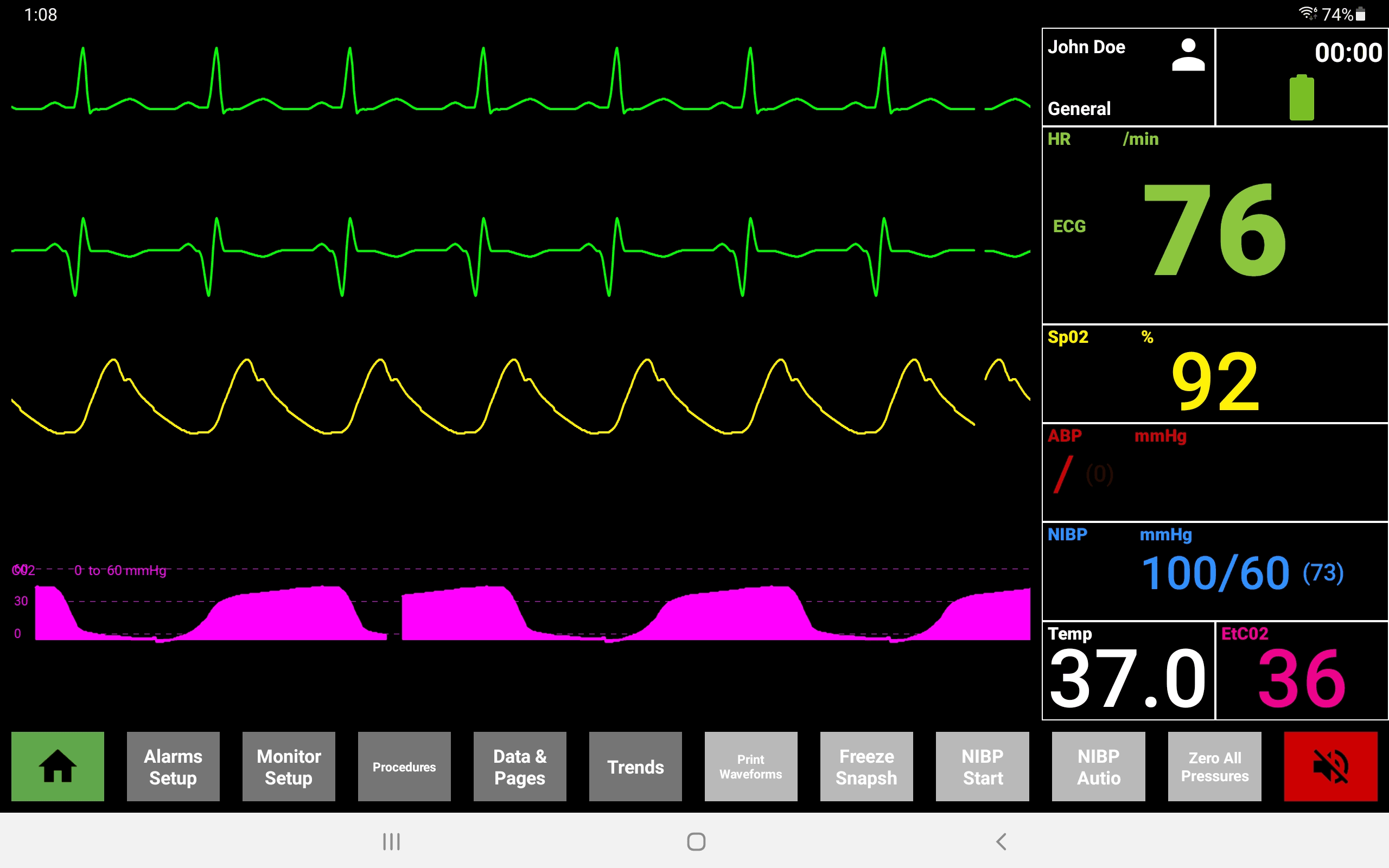Screen dimensions: 1389x868
Task: Tap the battery status icon near the timer
Action: point(1301,98)
